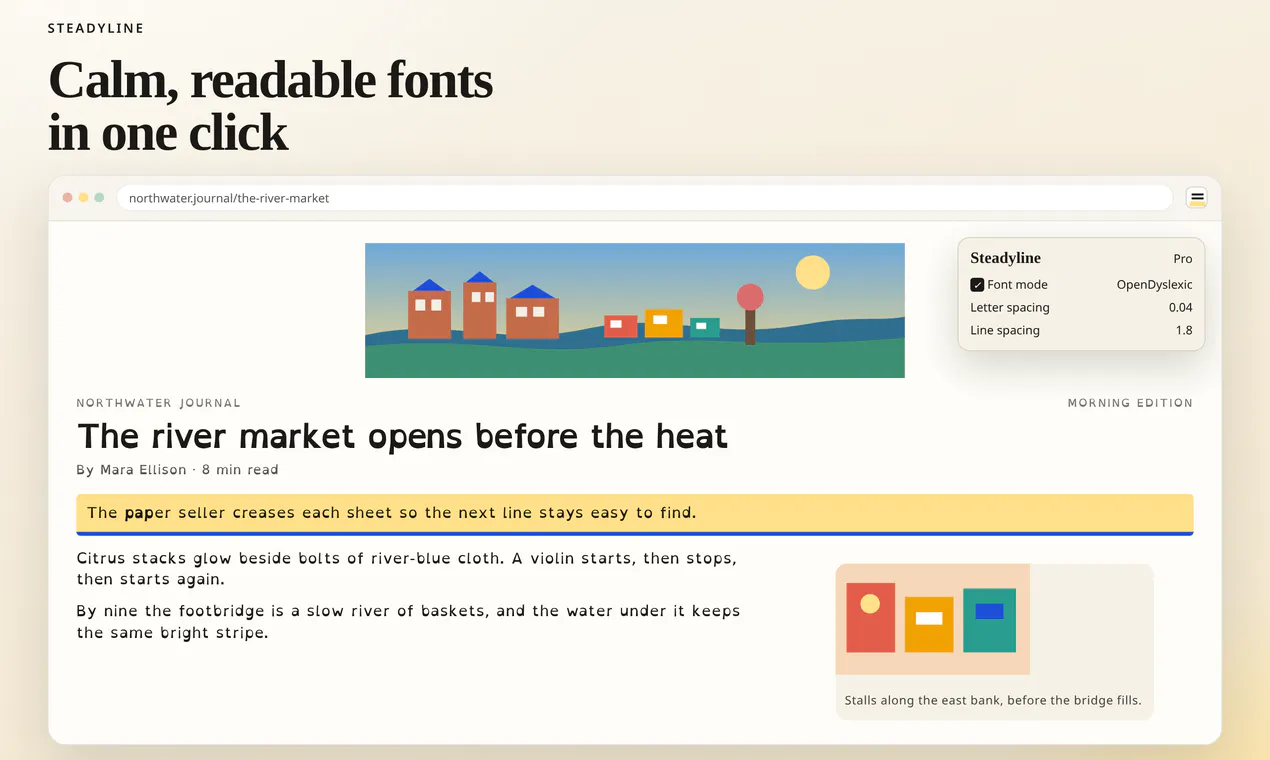This screenshot has width=1270, height=760.
Task: Click the headline "The river market opens before the heat"
Action: pos(402,437)
